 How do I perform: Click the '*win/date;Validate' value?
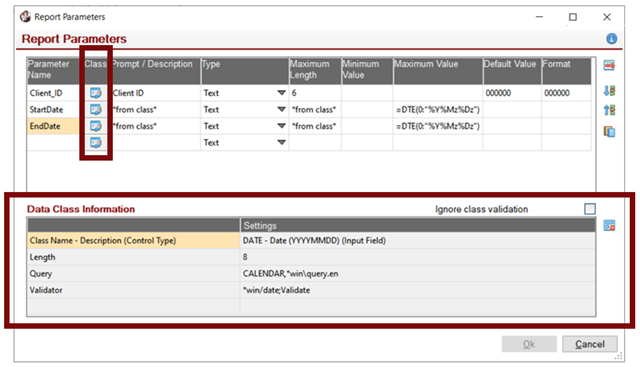(418, 290)
